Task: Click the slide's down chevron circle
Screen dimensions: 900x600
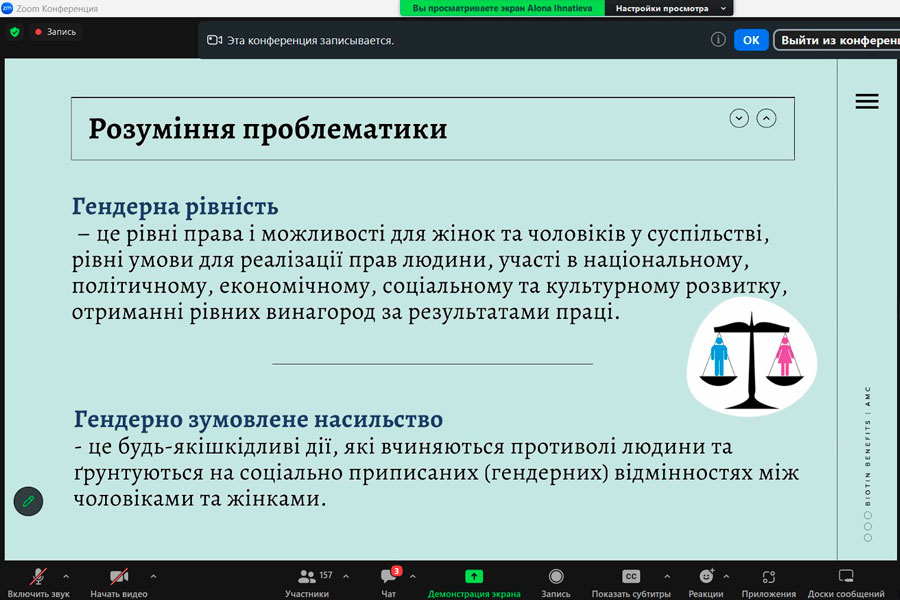Action: coord(739,118)
